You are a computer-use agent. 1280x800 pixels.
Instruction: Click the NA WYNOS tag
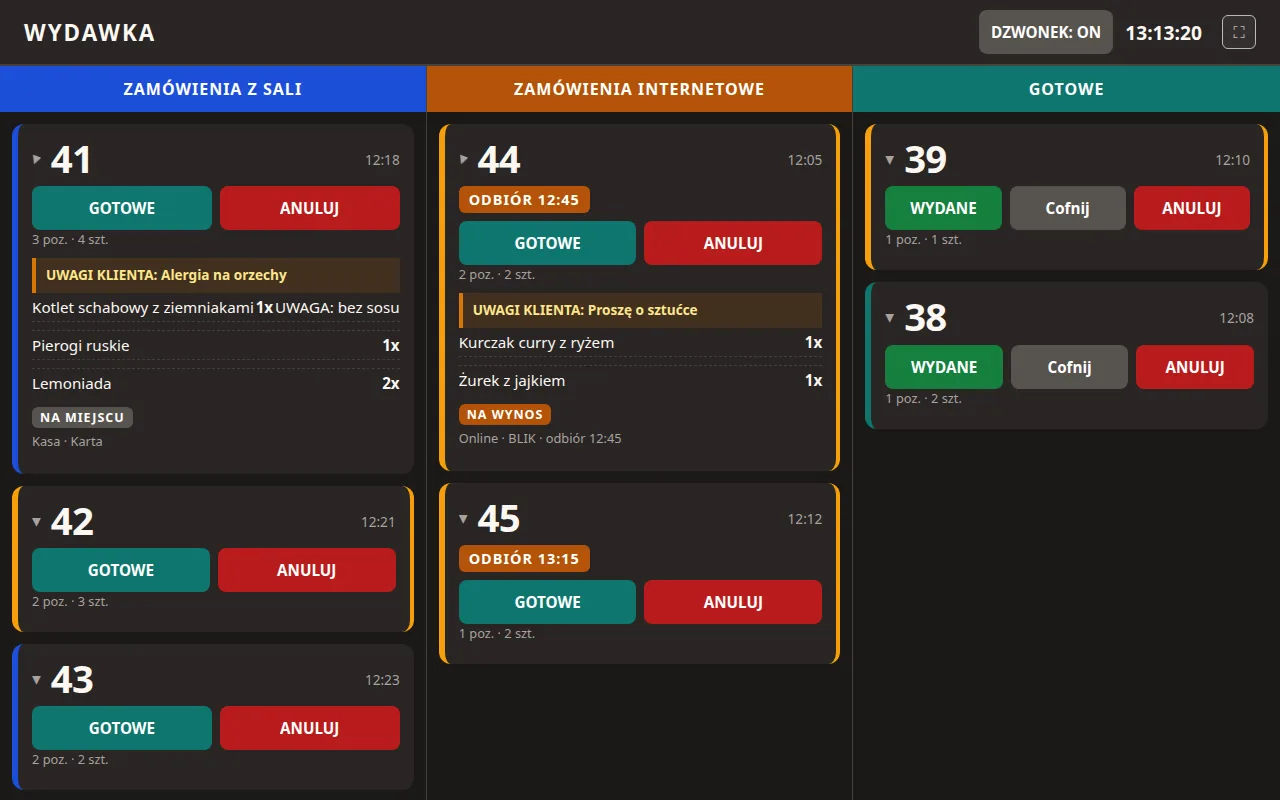point(505,414)
